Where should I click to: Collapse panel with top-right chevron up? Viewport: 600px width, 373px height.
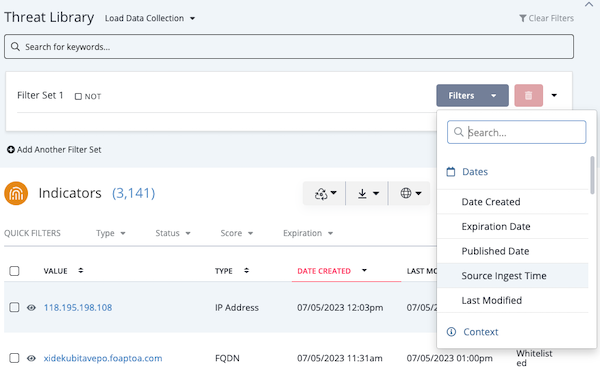[x=589, y=5]
